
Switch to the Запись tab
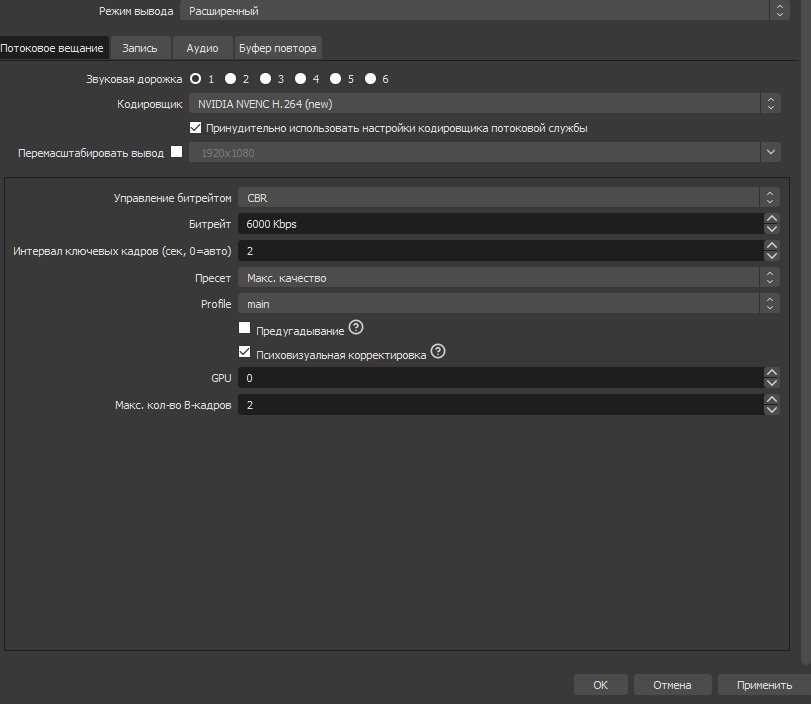tap(140, 47)
